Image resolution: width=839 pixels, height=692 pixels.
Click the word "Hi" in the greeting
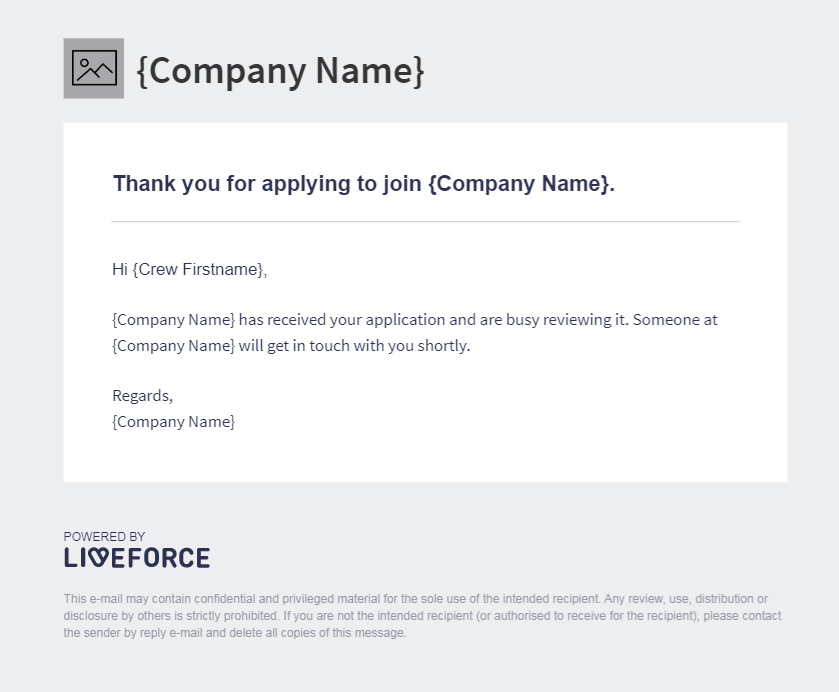click(120, 270)
